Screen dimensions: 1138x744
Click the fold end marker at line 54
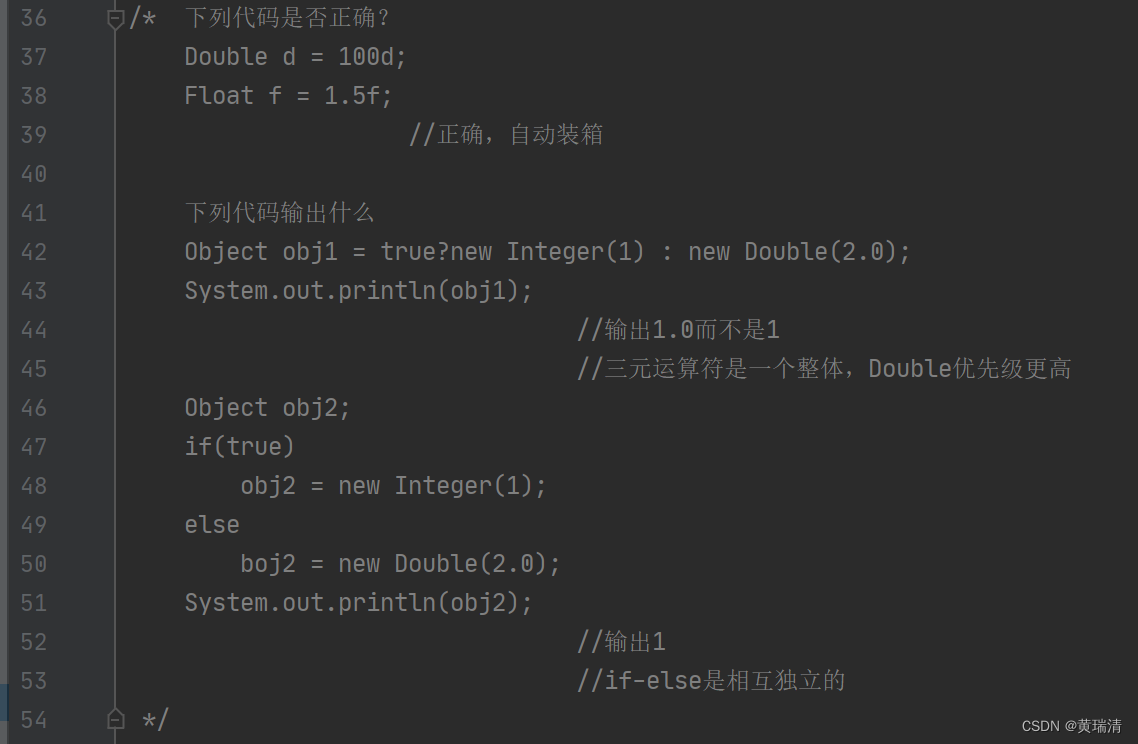click(x=115, y=719)
